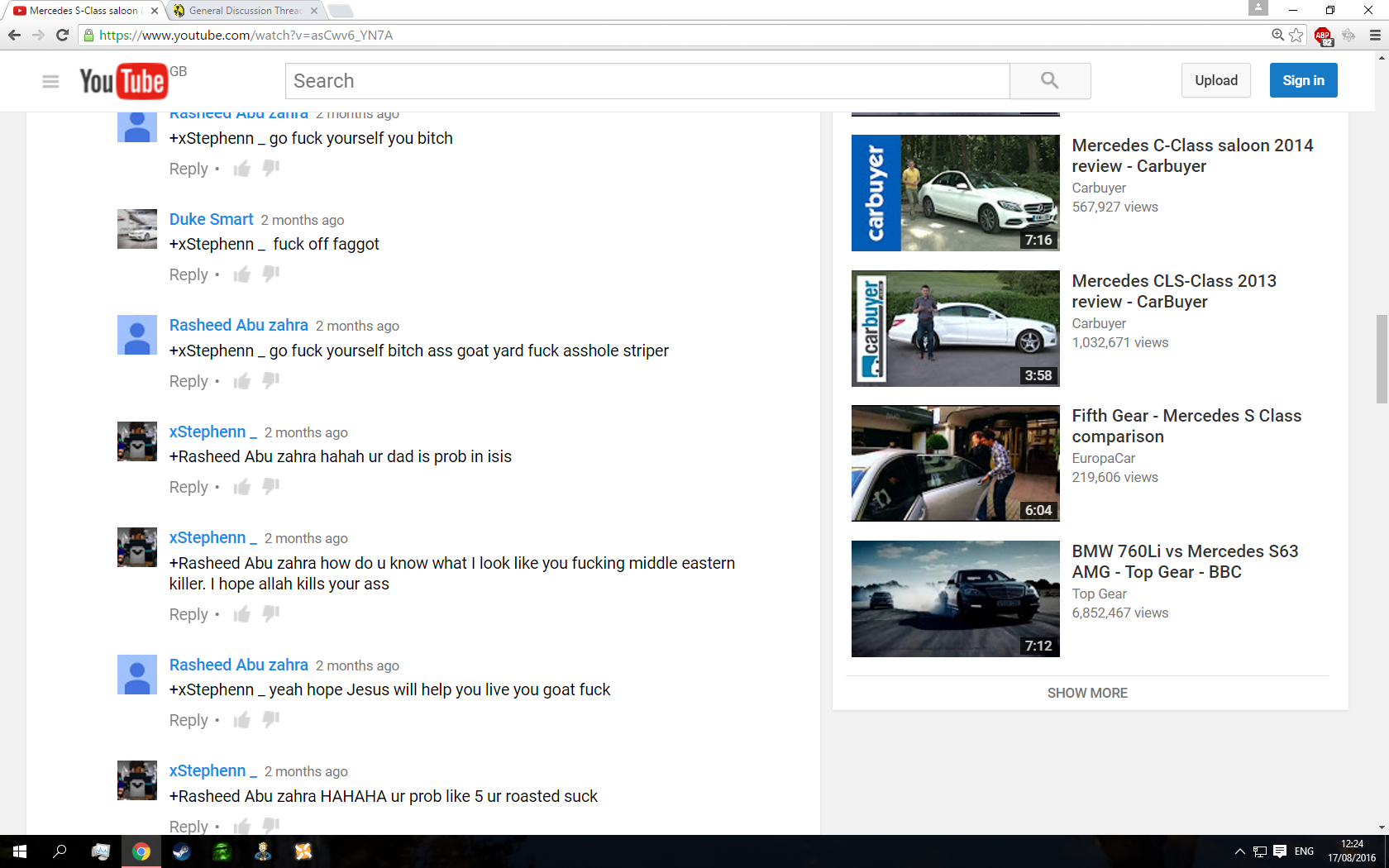The height and width of the screenshot is (868, 1389).
Task: Open Mercedes CLS-Class 2013 review title
Action: point(1174,291)
